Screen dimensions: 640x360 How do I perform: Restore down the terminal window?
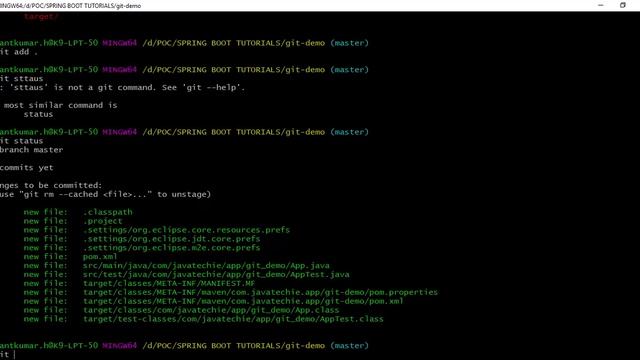(622, 5)
